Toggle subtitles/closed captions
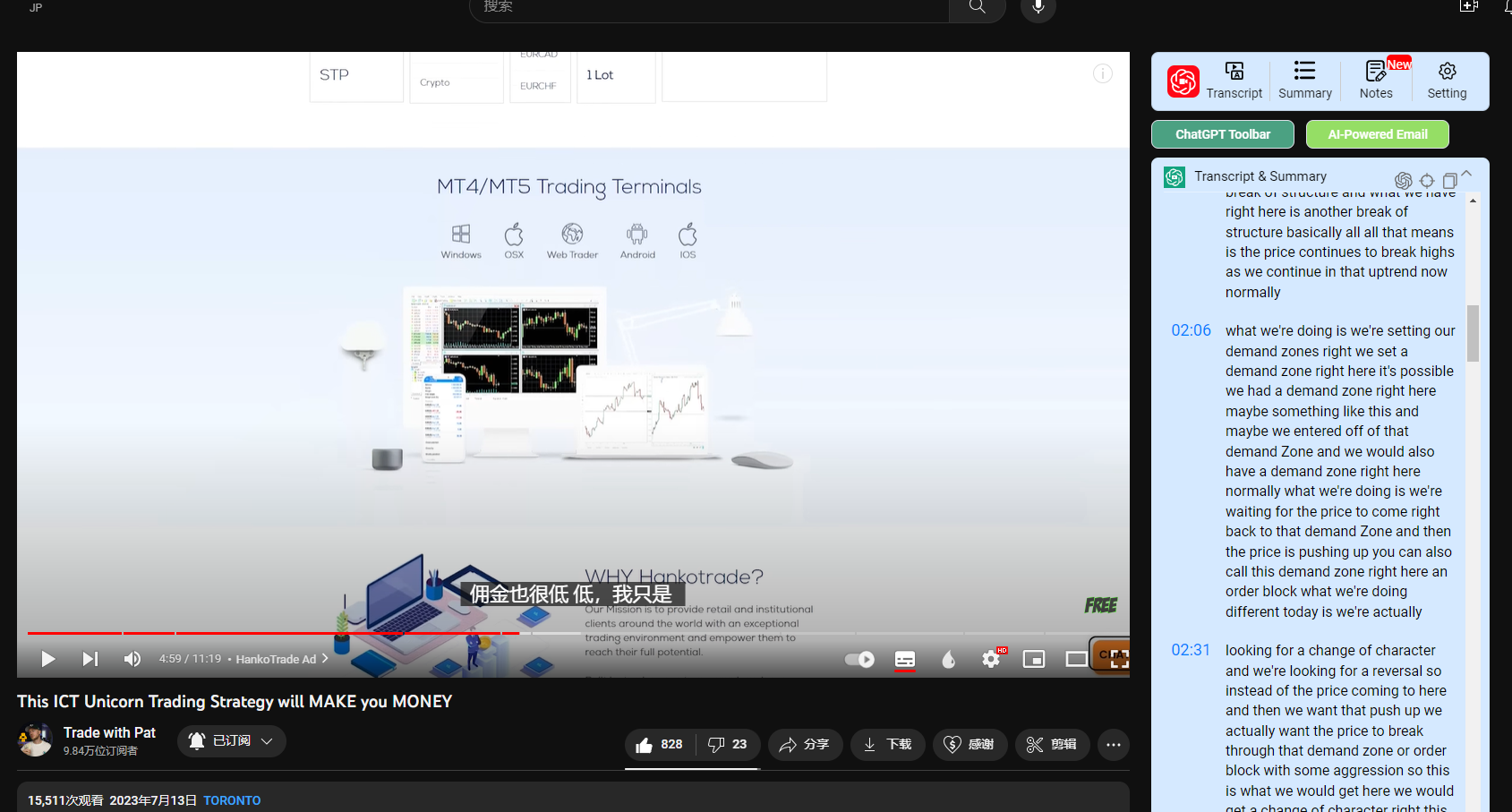1512x812 pixels. pos(905,659)
